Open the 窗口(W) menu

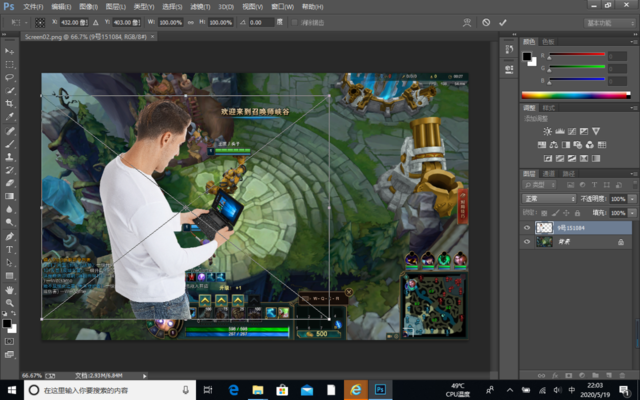tap(282, 7)
